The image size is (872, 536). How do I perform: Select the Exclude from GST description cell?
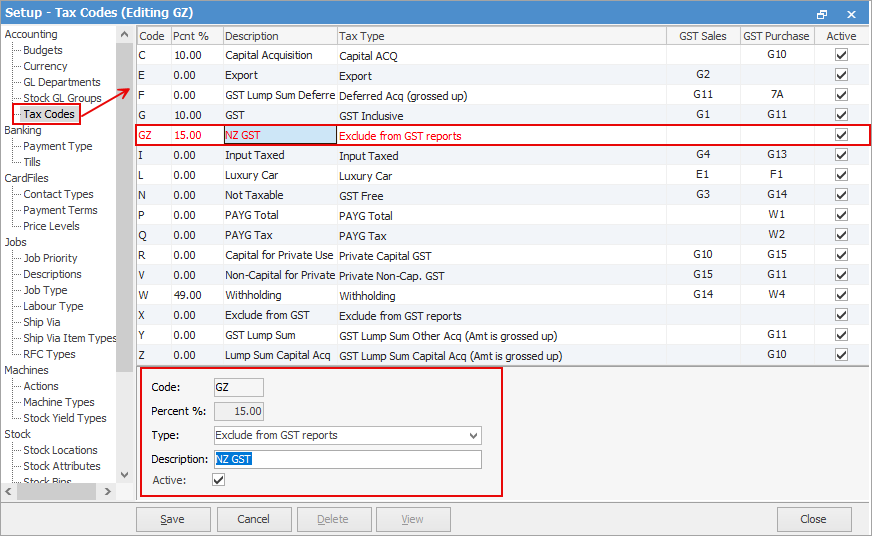coord(280,315)
